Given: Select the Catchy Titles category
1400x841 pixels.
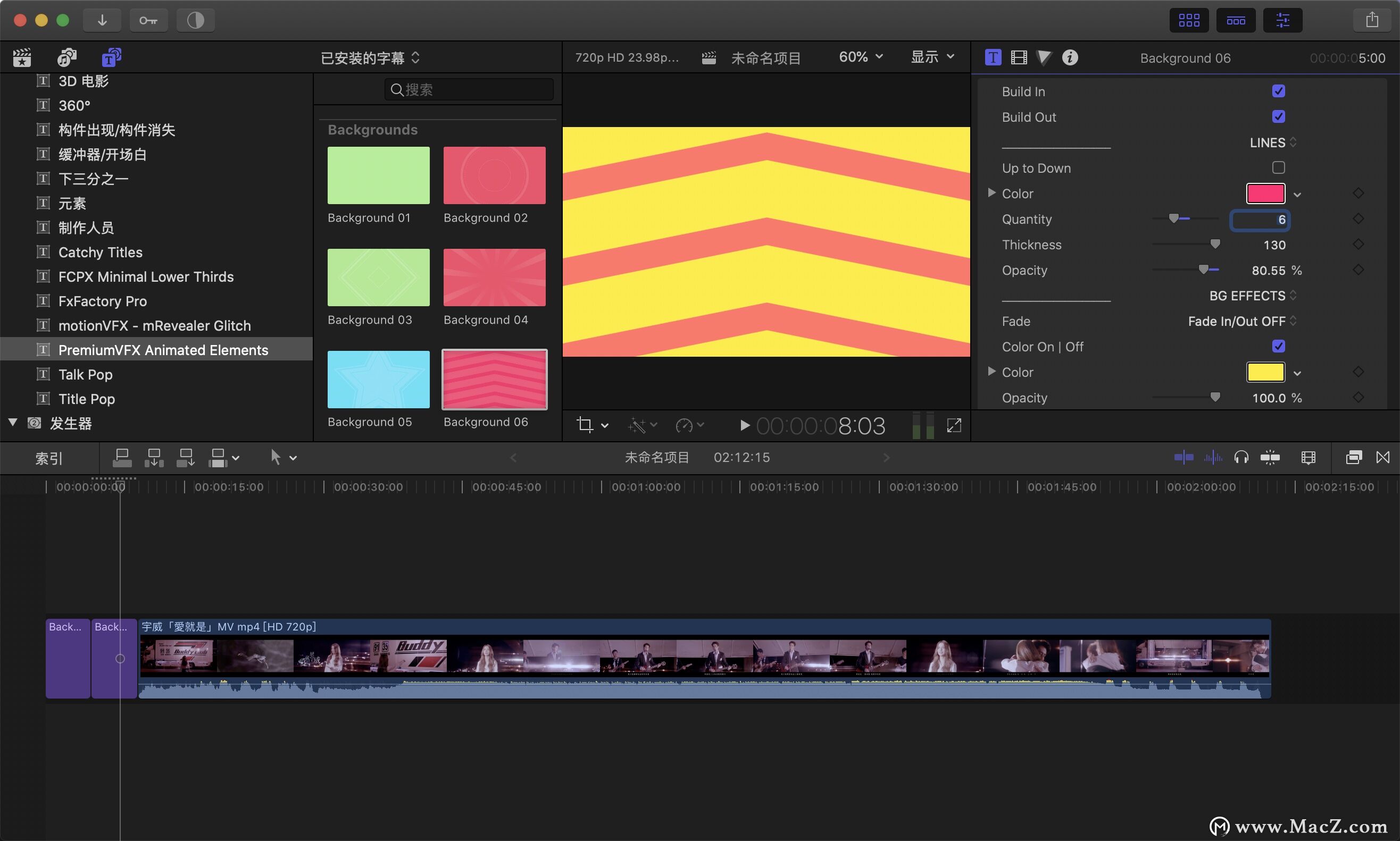Looking at the screenshot, I should click(101, 252).
